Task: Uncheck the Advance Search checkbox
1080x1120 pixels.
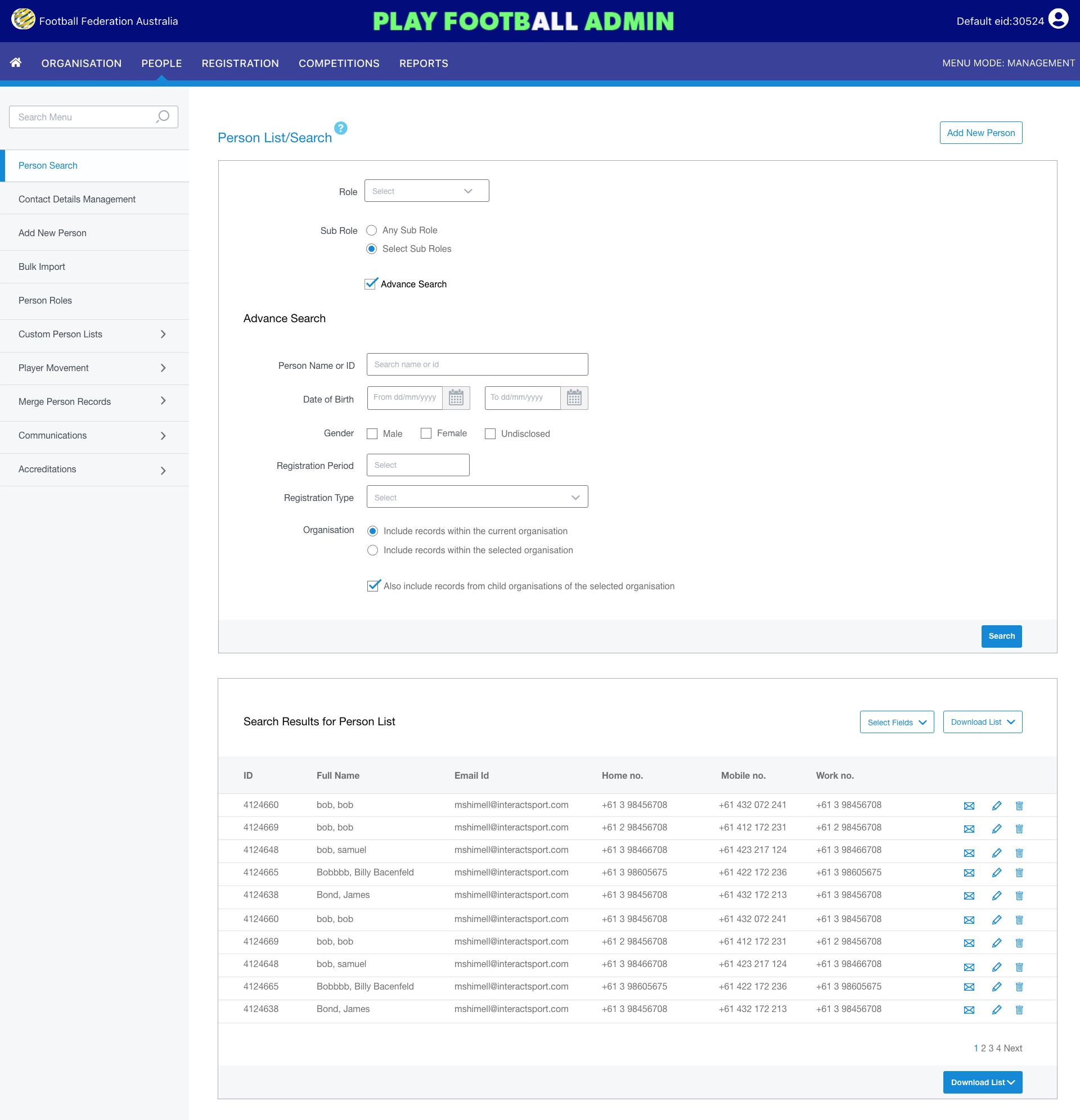Action: click(371, 284)
